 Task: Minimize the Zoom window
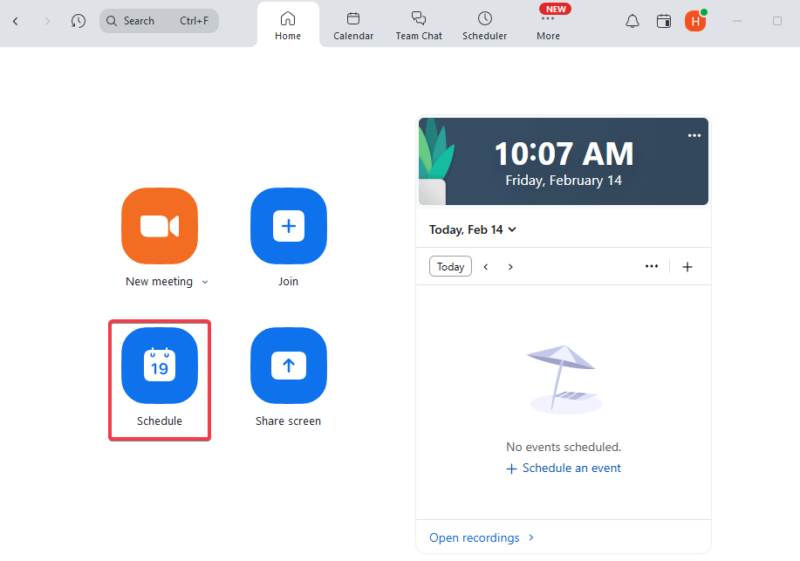(x=737, y=21)
